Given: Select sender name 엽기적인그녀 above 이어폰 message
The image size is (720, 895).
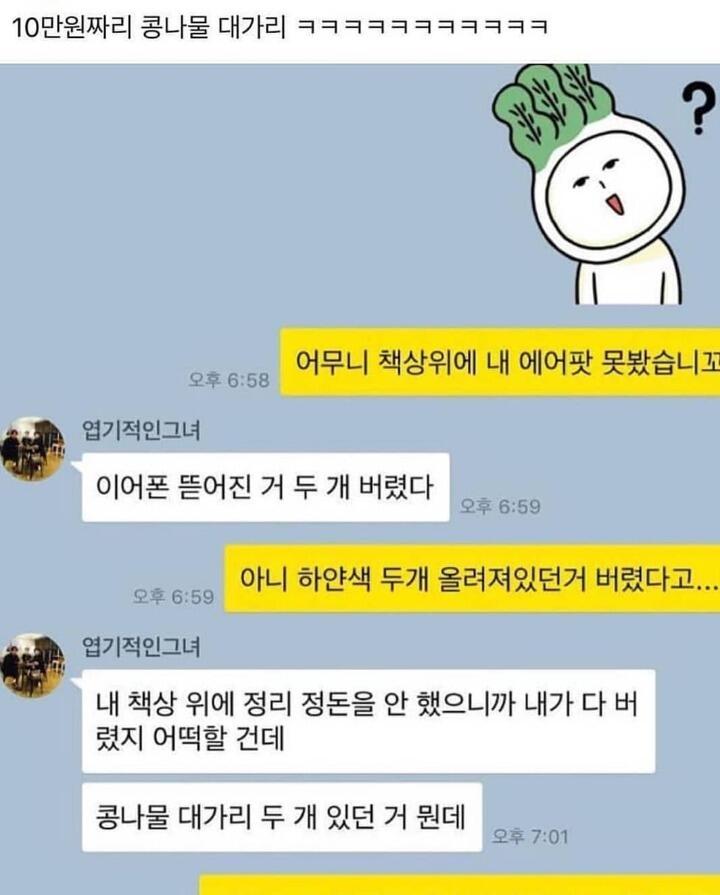Looking at the screenshot, I should (x=141, y=430).
